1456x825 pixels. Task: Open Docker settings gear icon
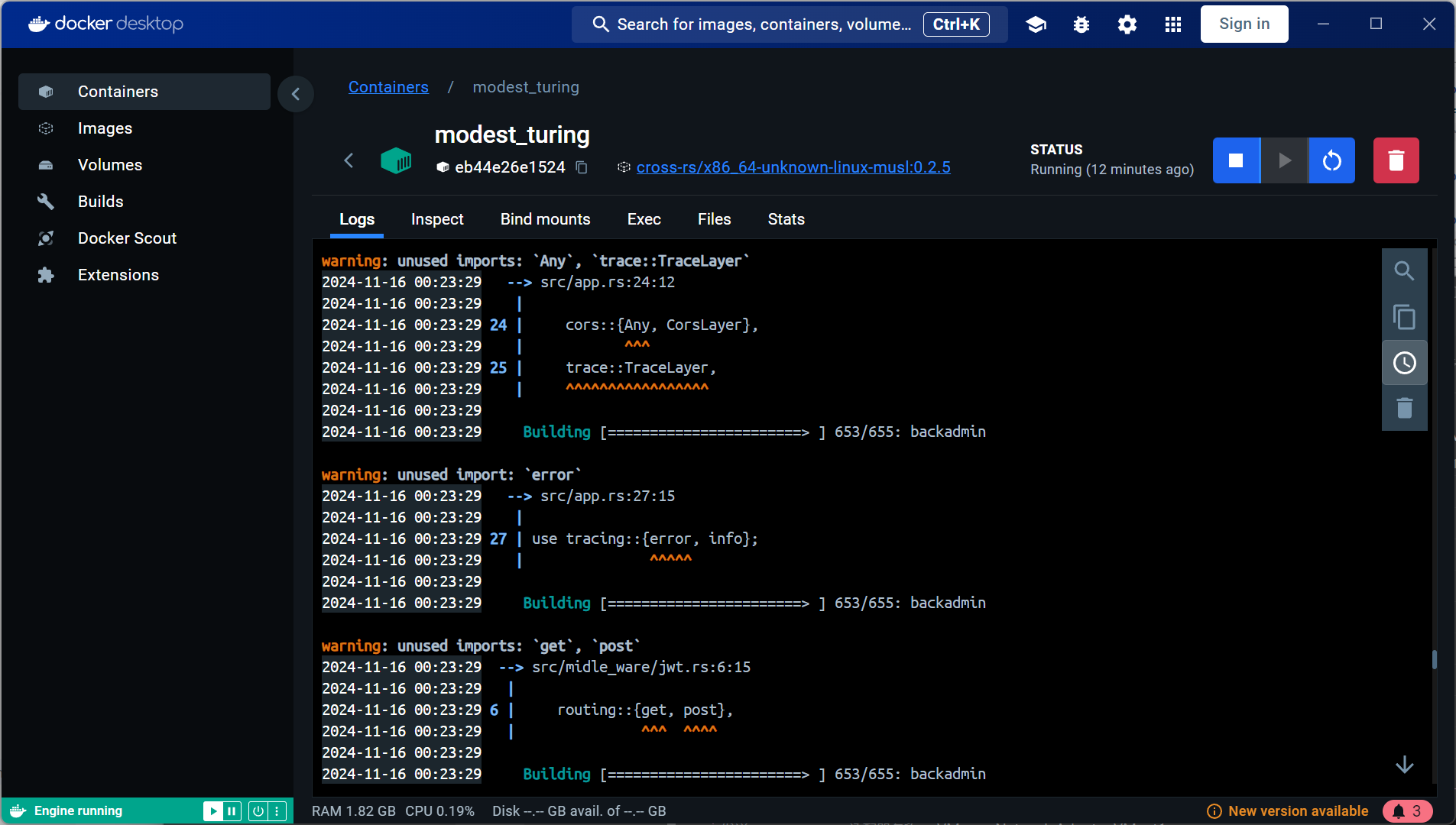pos(1127,24)
